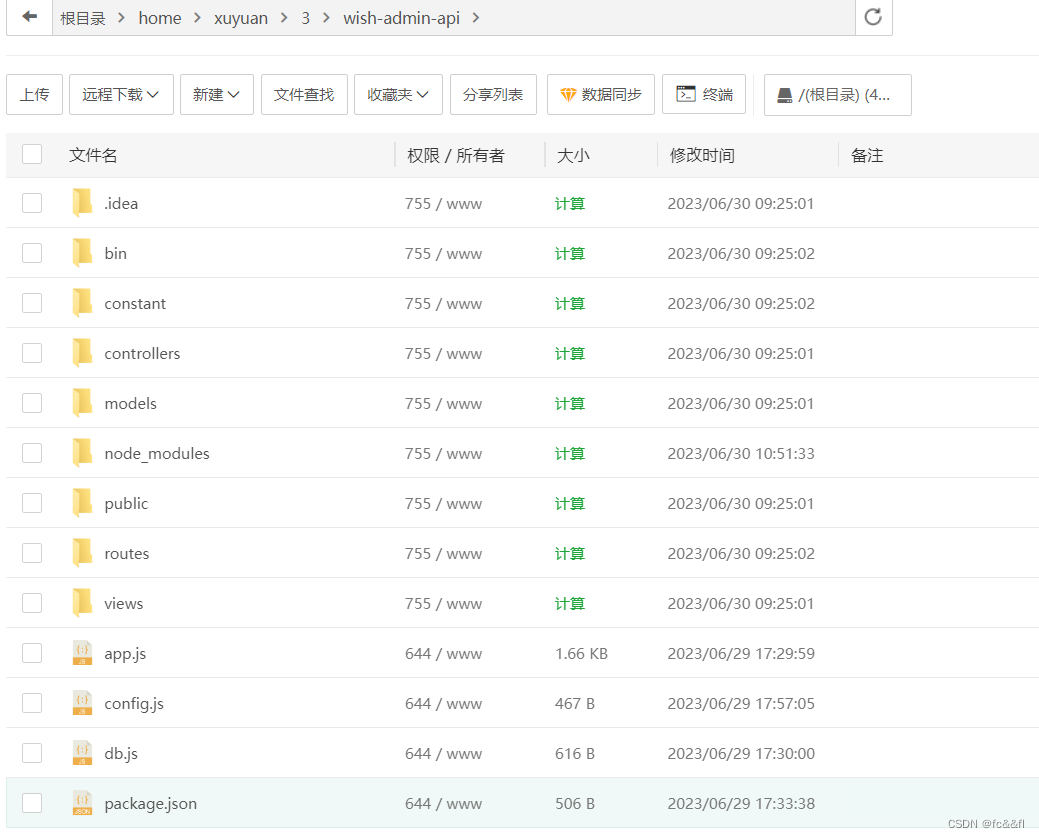Click the file icon next to package.json

pyautogui.click(x=82, y=802)
